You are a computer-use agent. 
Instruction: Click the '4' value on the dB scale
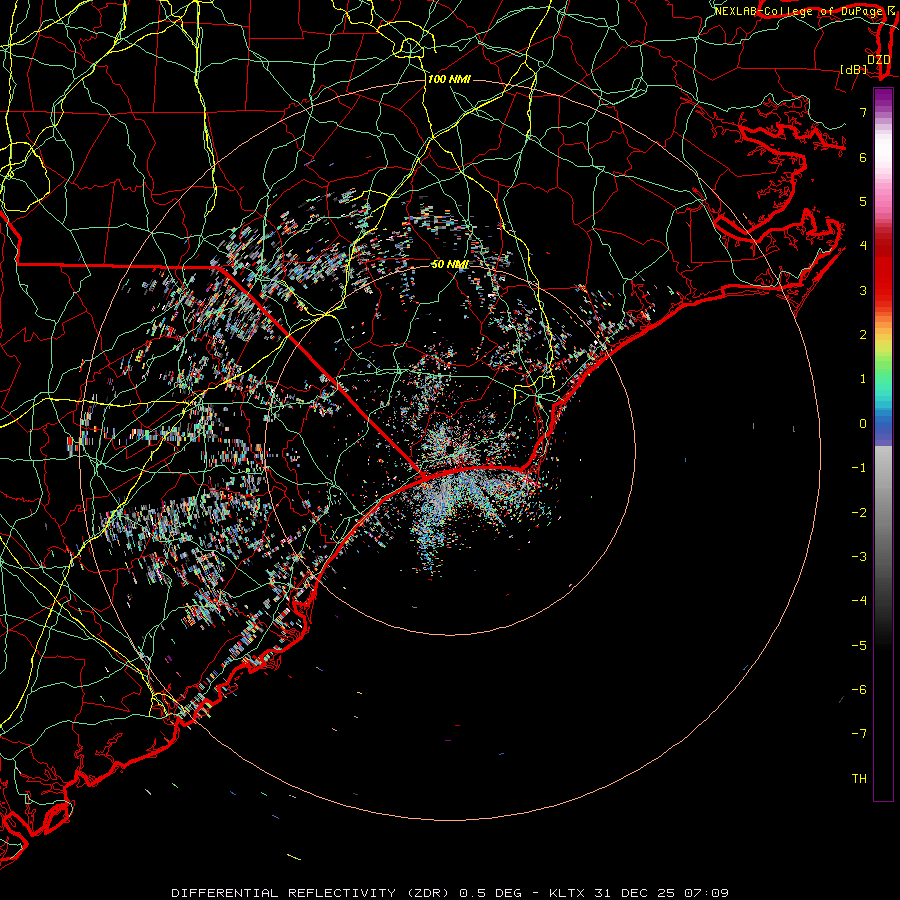(863, 246)
